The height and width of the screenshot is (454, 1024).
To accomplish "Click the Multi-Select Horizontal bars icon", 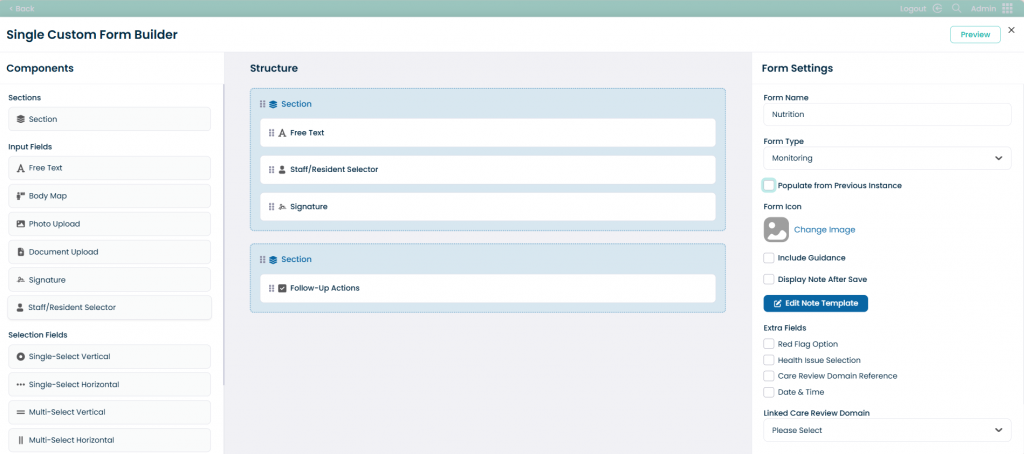I will pos(21,440).
